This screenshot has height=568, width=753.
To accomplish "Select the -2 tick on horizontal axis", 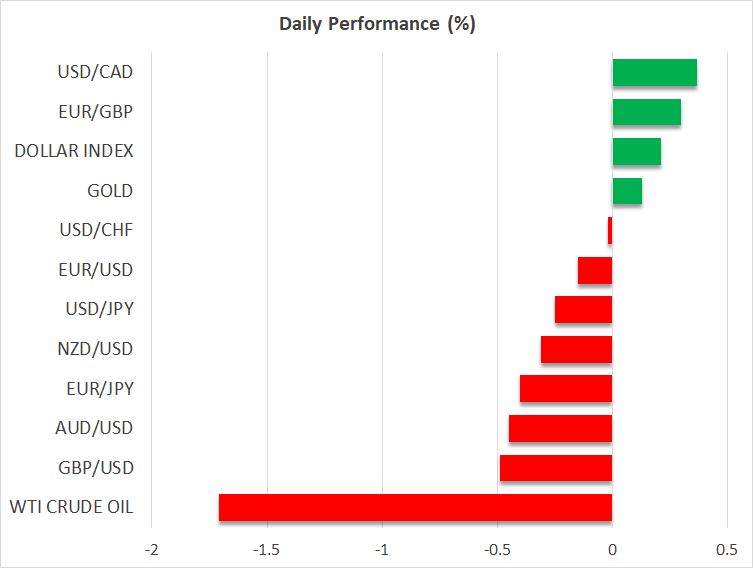I will (x=151, y=550).
